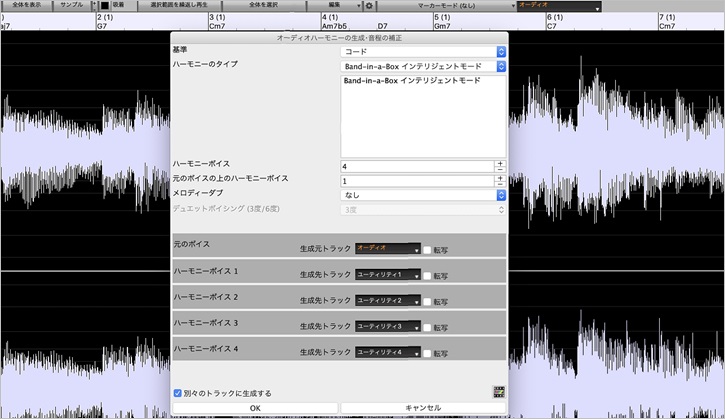
Task: Click the サンプル toolbar button
Action: pyautogui.click(x=72, y=6)
